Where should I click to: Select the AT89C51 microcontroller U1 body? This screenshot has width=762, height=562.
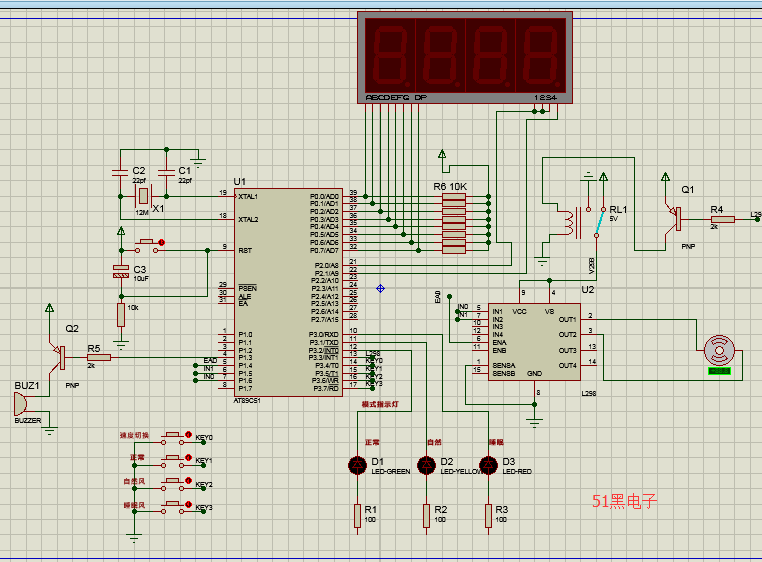click(x=288, y=292)
